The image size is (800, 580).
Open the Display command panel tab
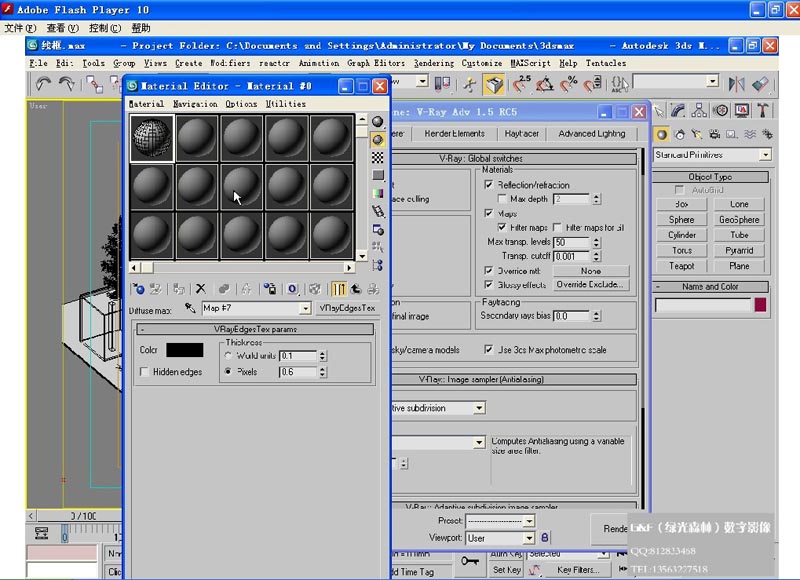pyautogui.click(x=742, y=110)
